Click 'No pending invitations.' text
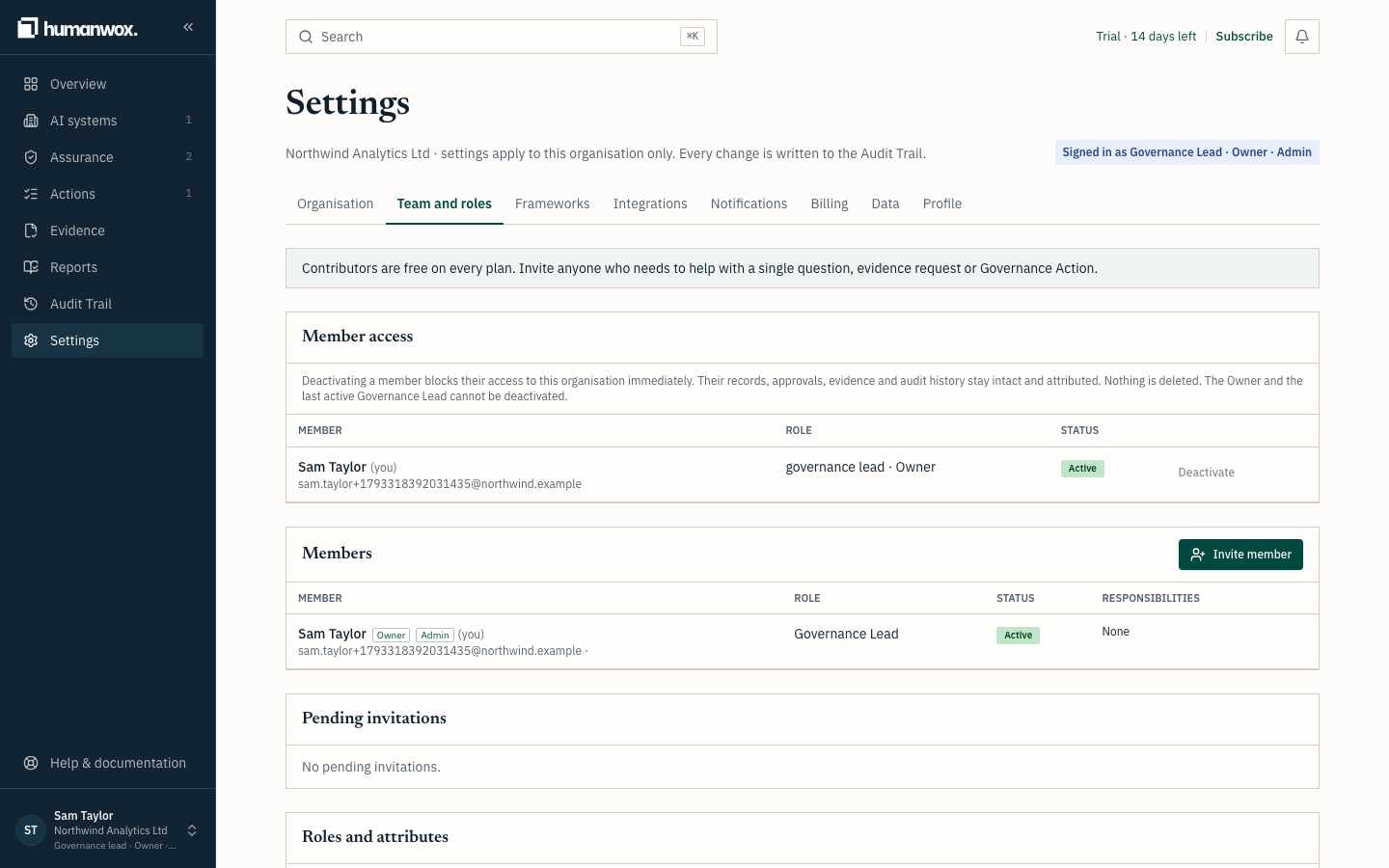This screenshot has width=1389, height=868. pyautogui.click(x=371, y=767)
